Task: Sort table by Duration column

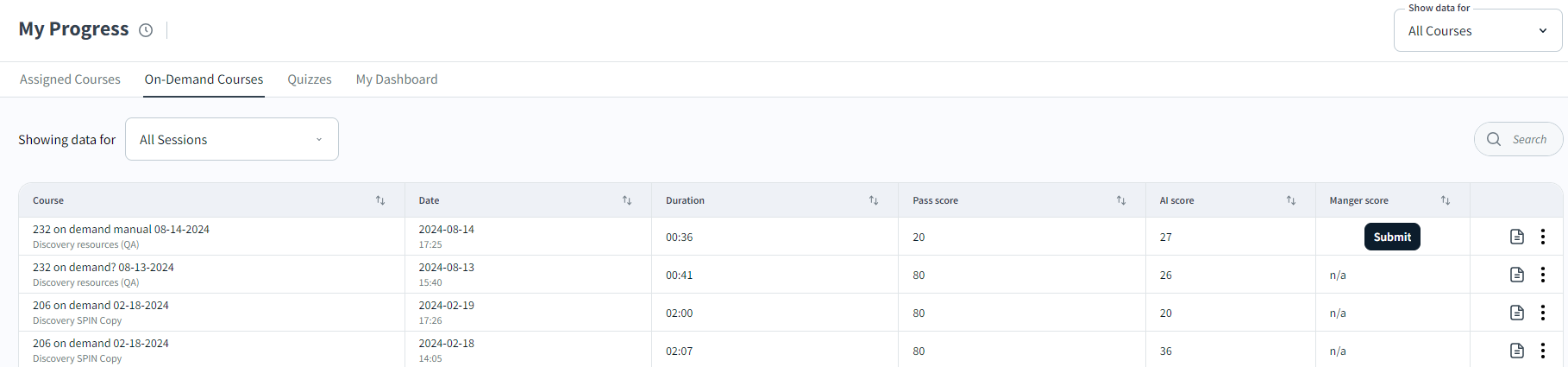Action: click(x=874, y=200)
